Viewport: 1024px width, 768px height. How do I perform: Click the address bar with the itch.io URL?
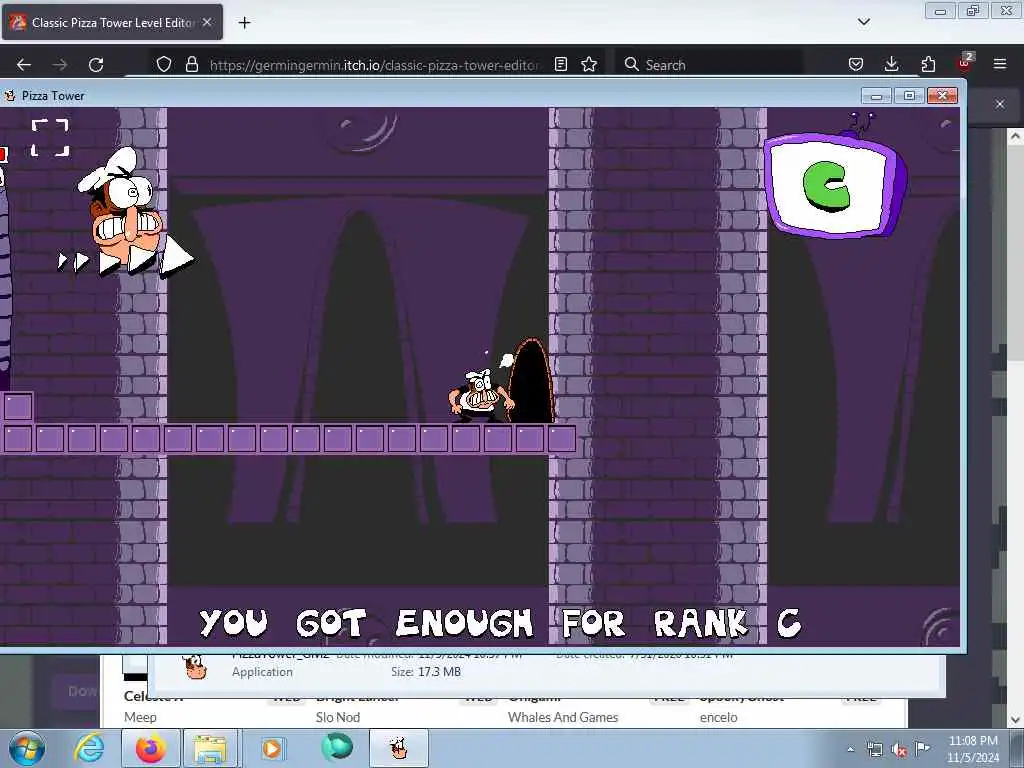(374, 65)
